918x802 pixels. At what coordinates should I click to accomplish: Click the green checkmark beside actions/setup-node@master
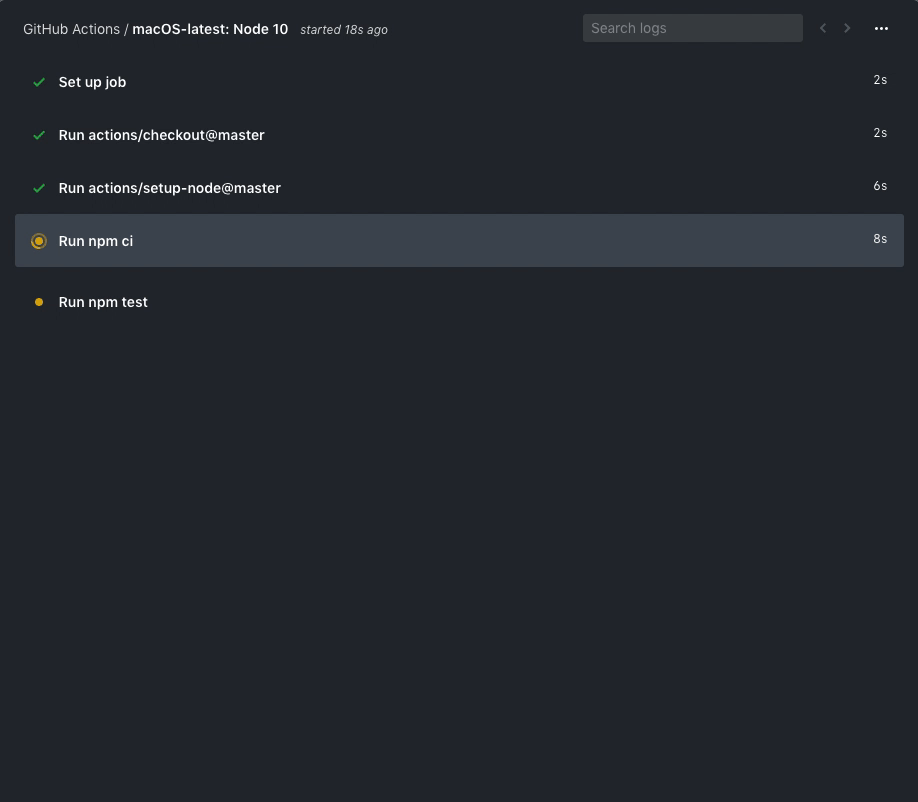tap(39, 188)
